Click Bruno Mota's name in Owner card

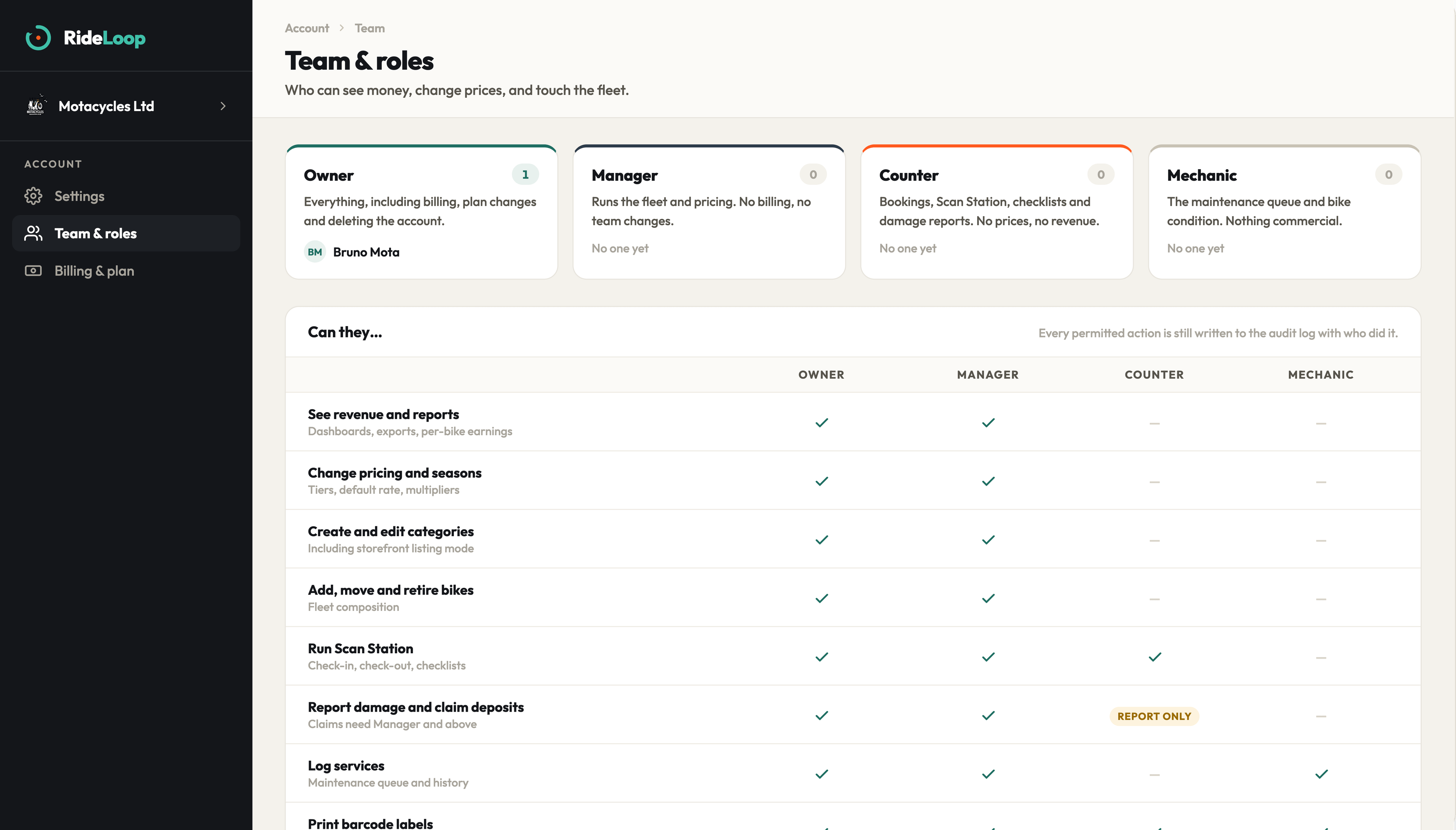pyautogui.click(x=366, y=252)
